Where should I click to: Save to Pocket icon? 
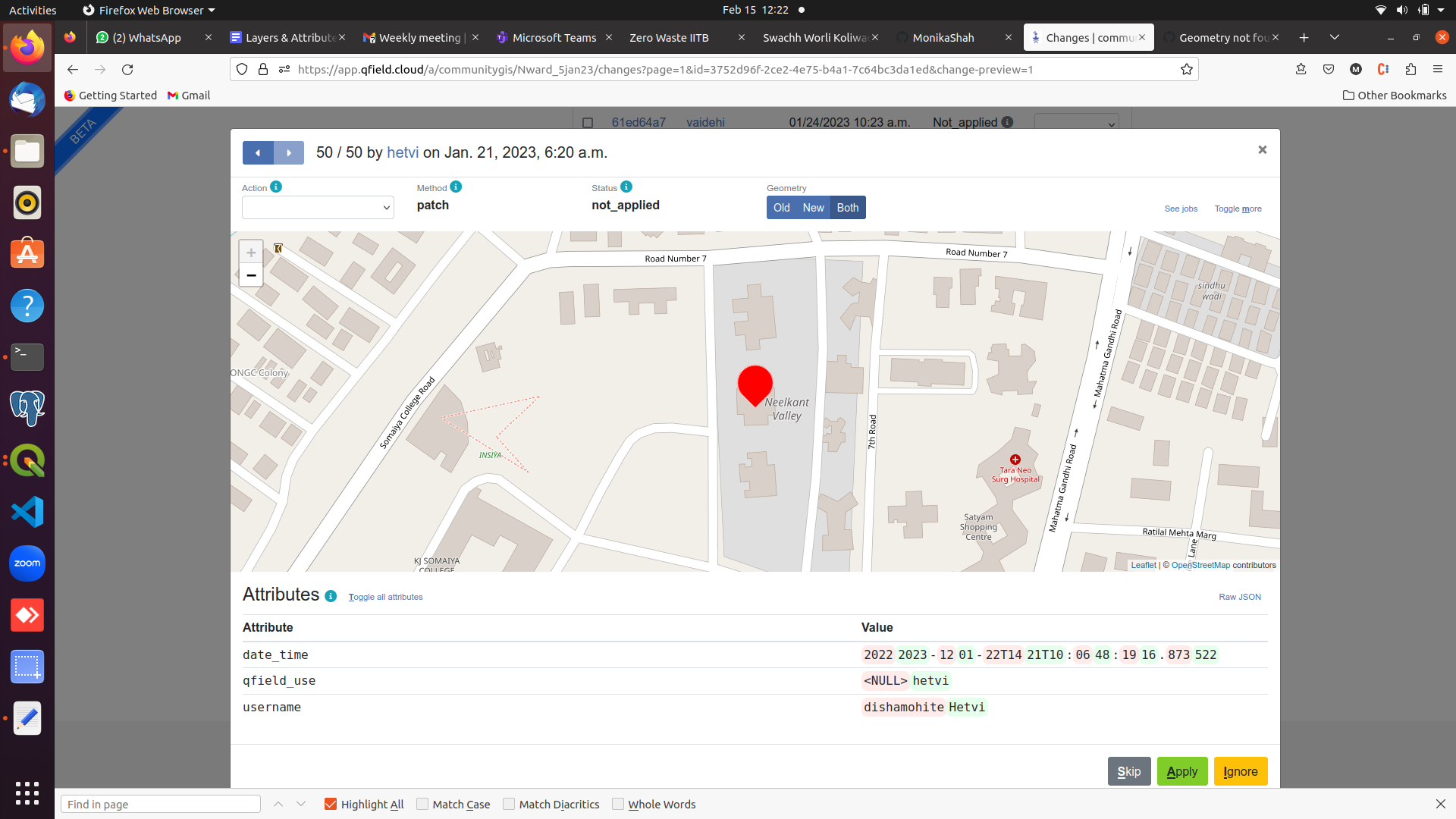(1329, 69)
